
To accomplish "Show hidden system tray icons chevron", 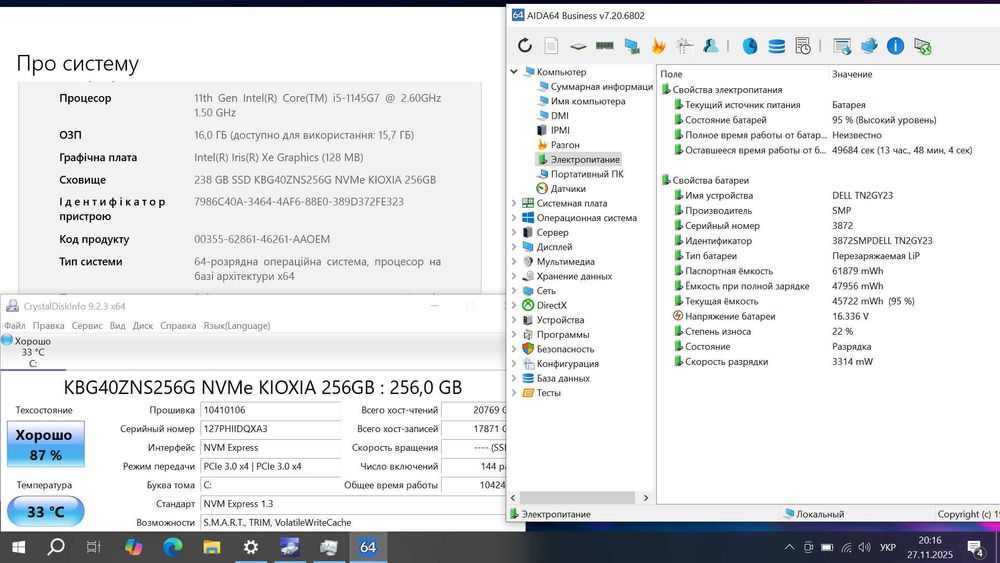I will point(790,547).
